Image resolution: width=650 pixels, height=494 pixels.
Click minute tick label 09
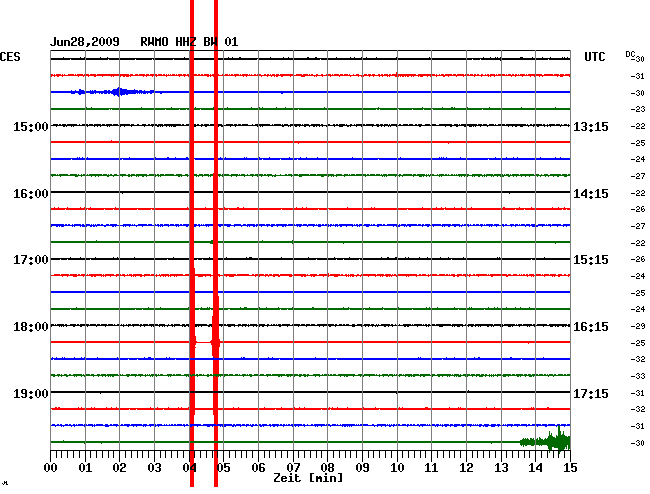(x=362, y=468)
